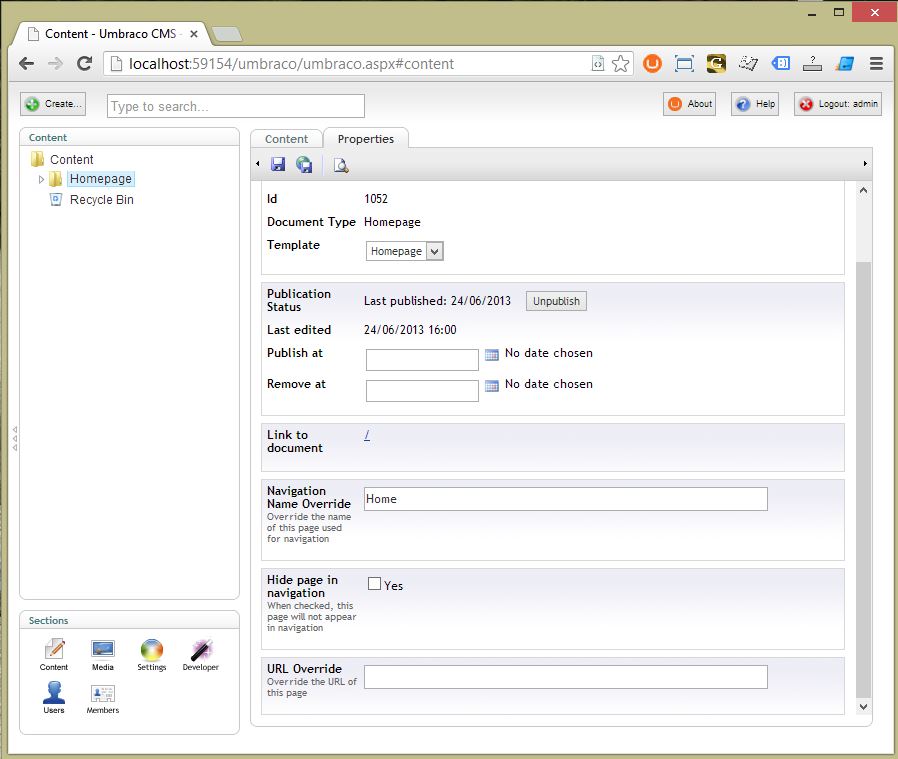Click the Navigation Name Override field
This screenshot has width=898, height=759.
point(566,499)
